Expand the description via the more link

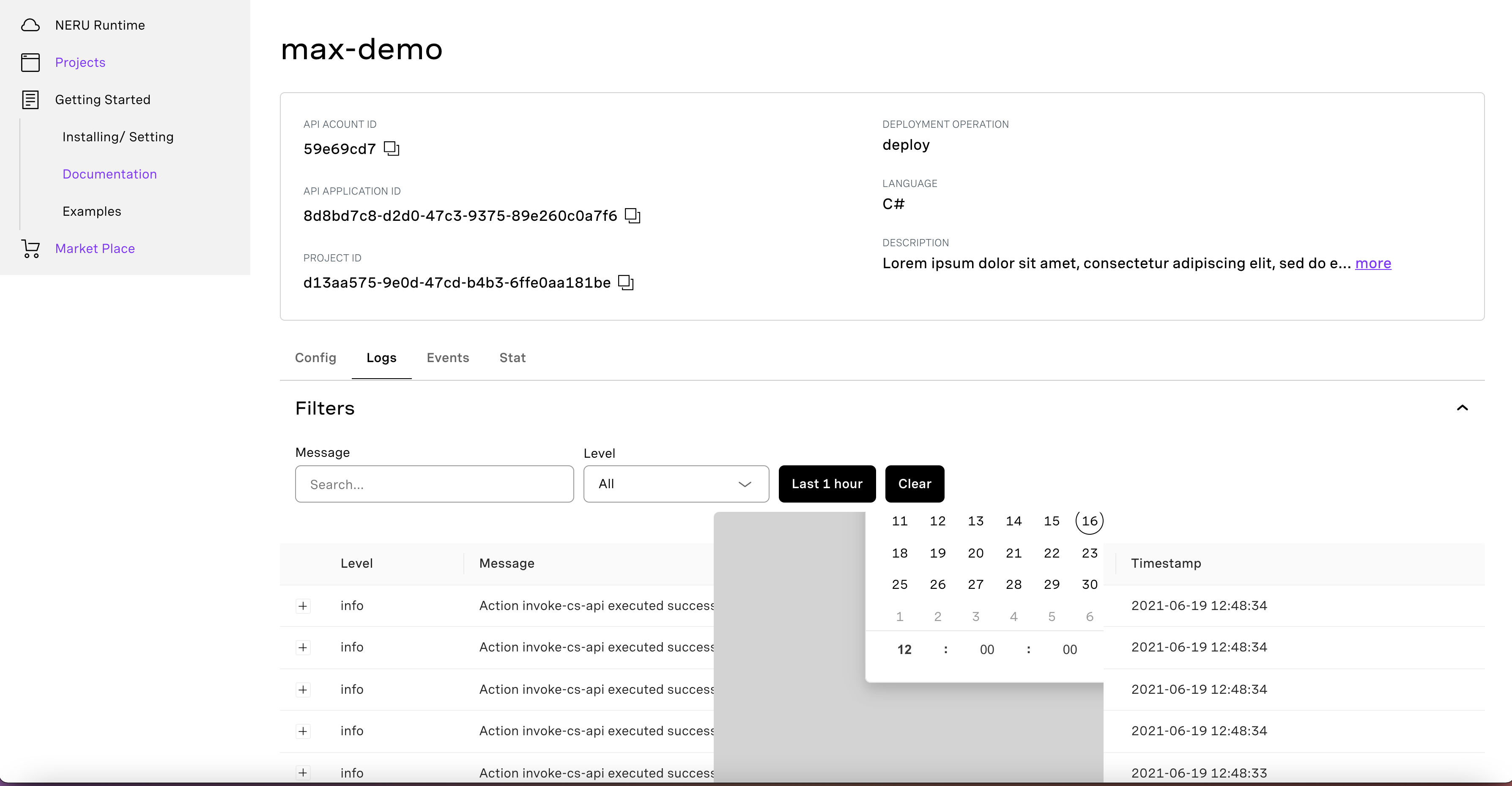[1373, 263]
